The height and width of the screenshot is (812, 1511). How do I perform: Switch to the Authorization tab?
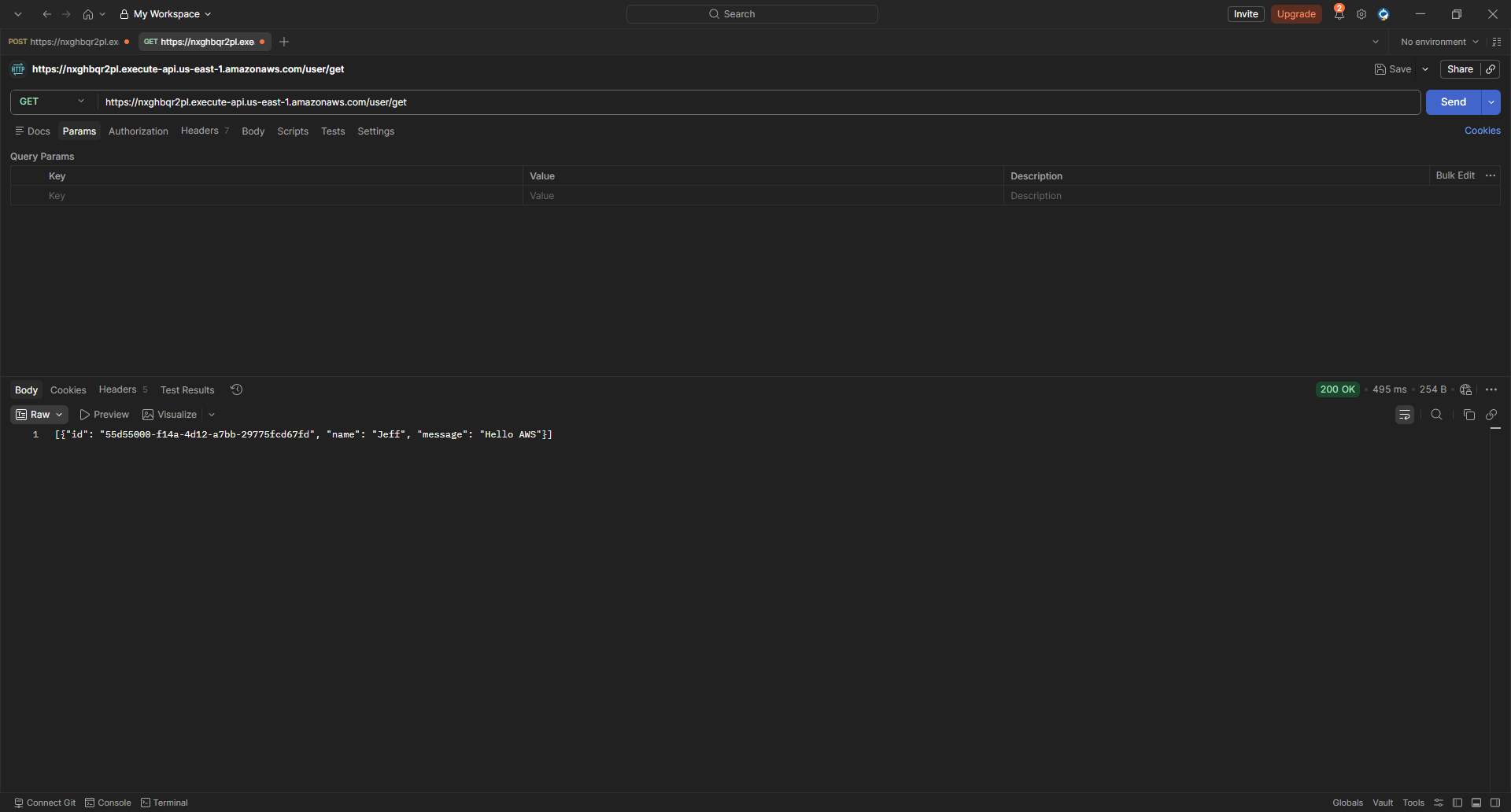[x=139, y=131]
